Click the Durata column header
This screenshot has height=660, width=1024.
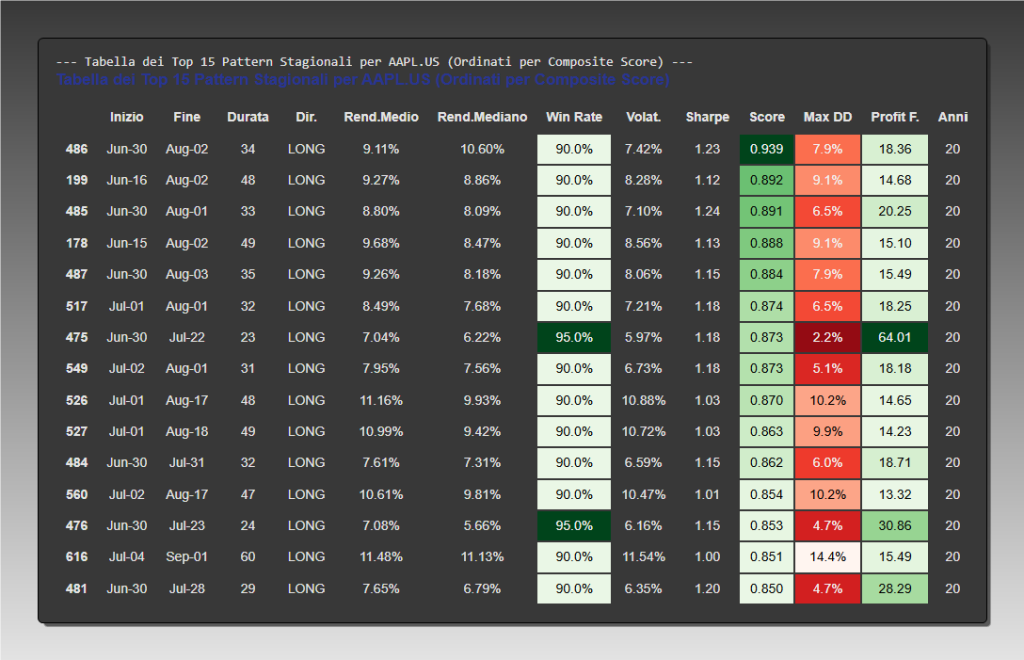[x=248, y=117]
